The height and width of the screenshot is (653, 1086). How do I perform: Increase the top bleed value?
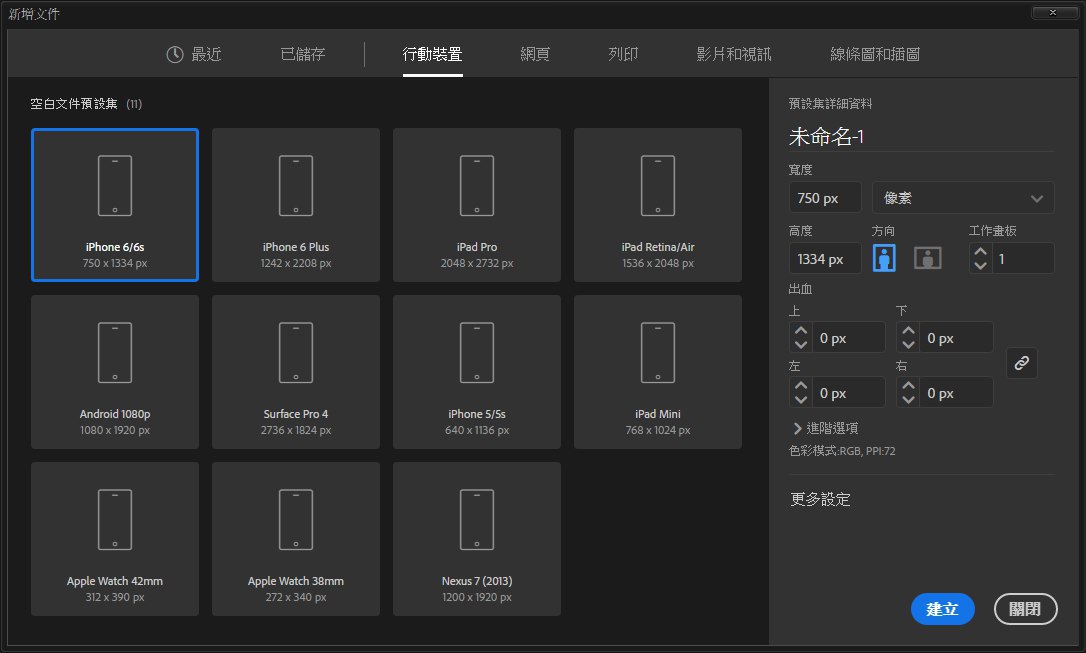[800, 331]
